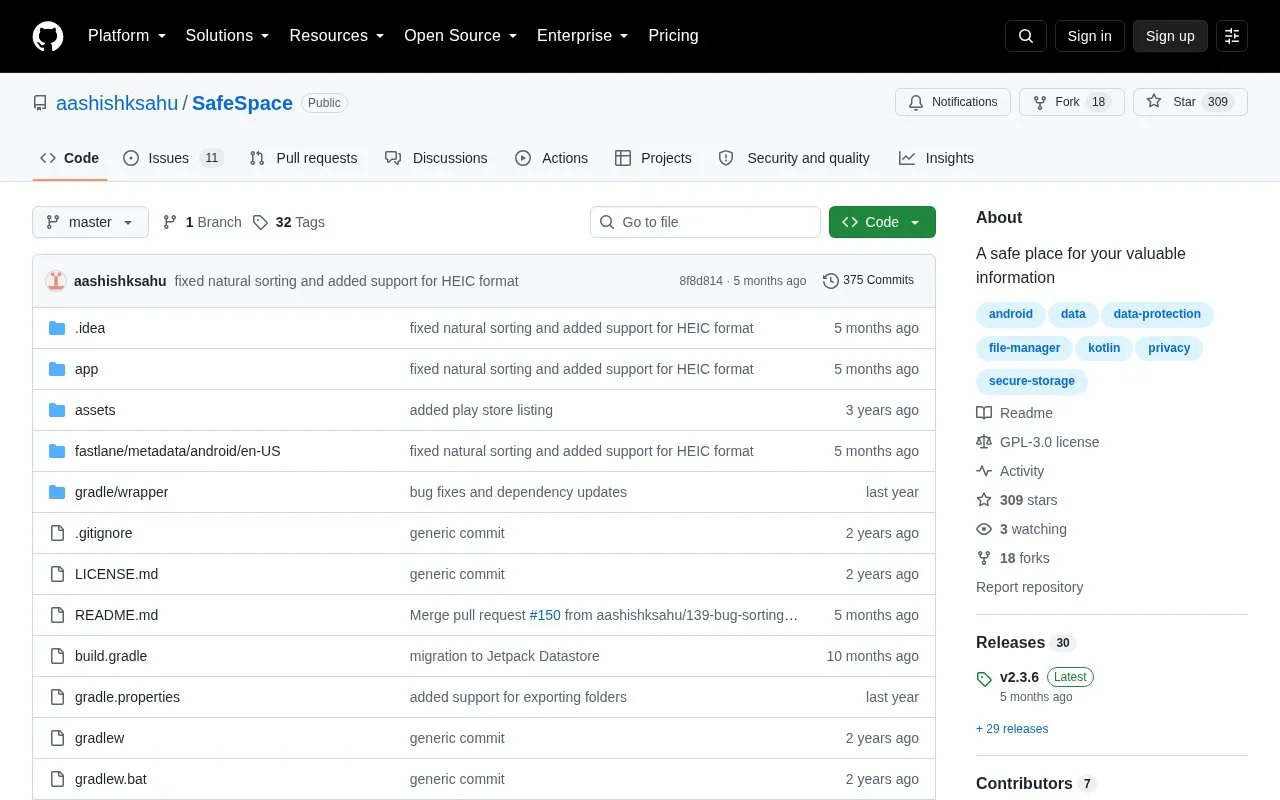Click the star icon beside 309 stars
The width and height of the screenshot is (1280, 800).
tap(984, 500)
